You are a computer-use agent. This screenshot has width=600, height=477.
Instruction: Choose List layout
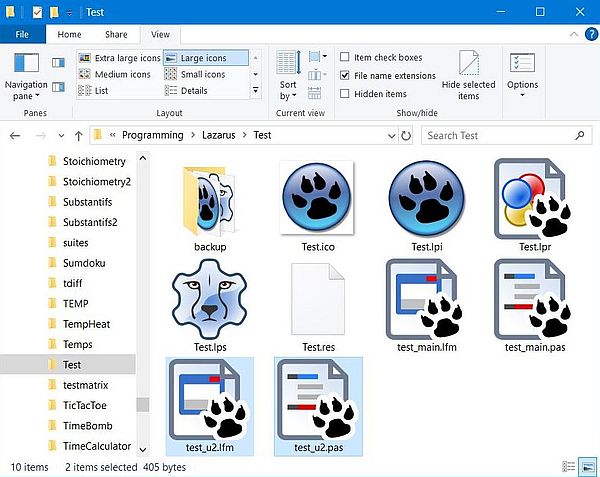click(x=93, y=91)
